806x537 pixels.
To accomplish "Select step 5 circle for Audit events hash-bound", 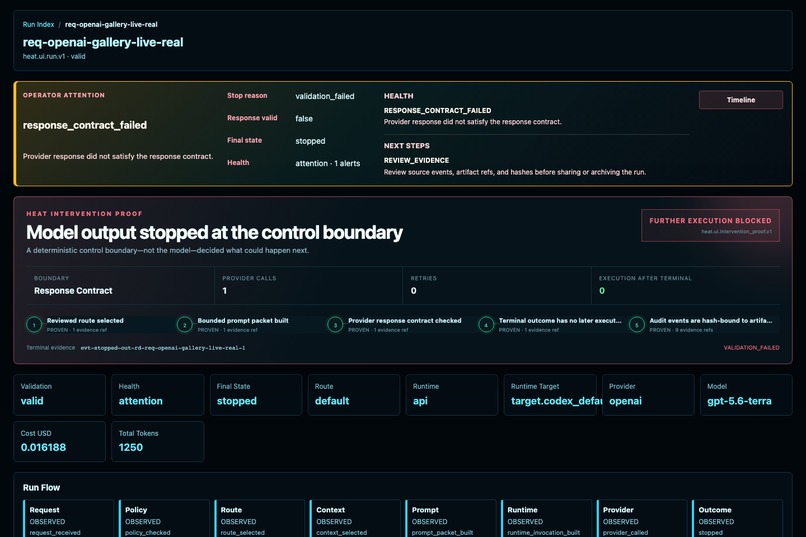I will 636,325.
